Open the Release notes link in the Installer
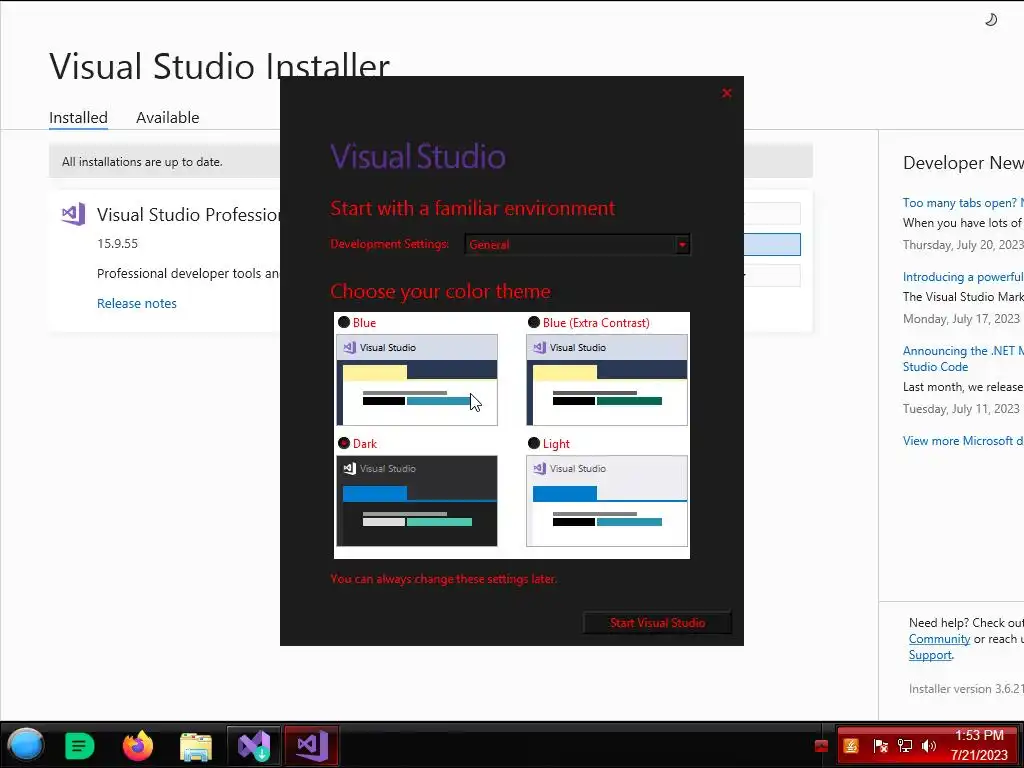The image size is (1024, 768). coord(136,303)
